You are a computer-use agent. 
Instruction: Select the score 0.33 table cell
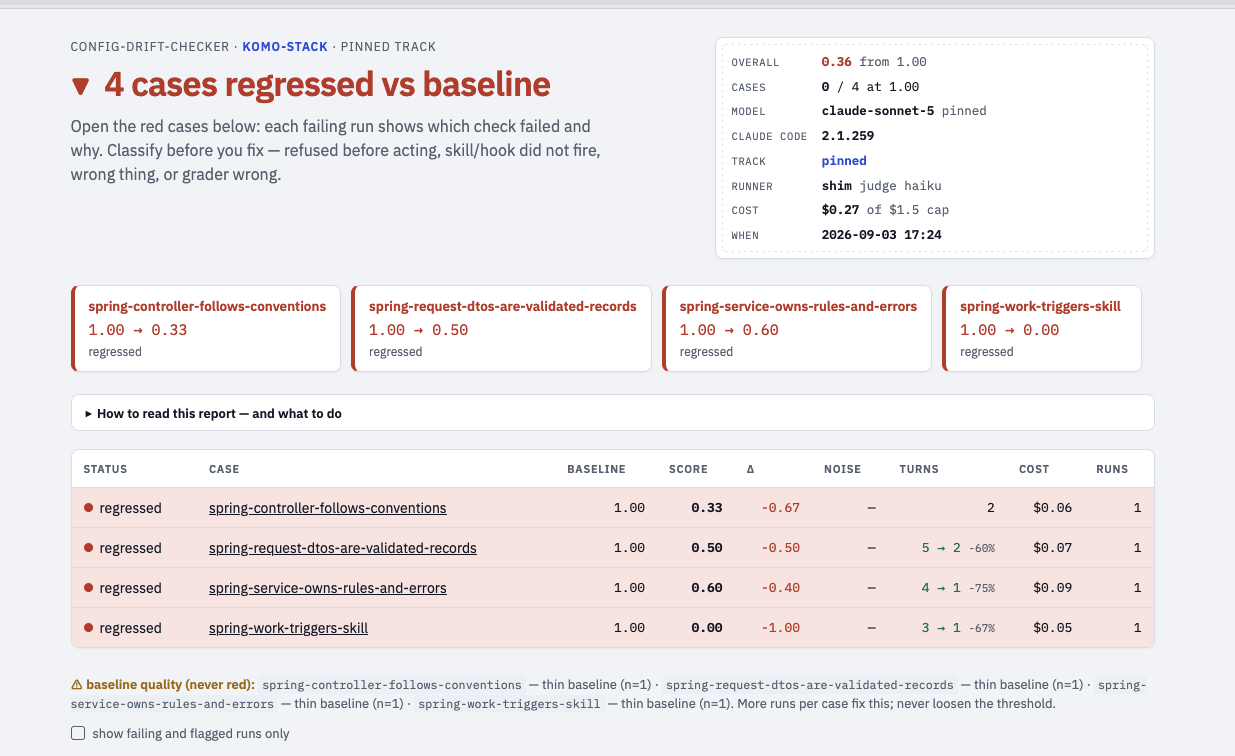706,508
